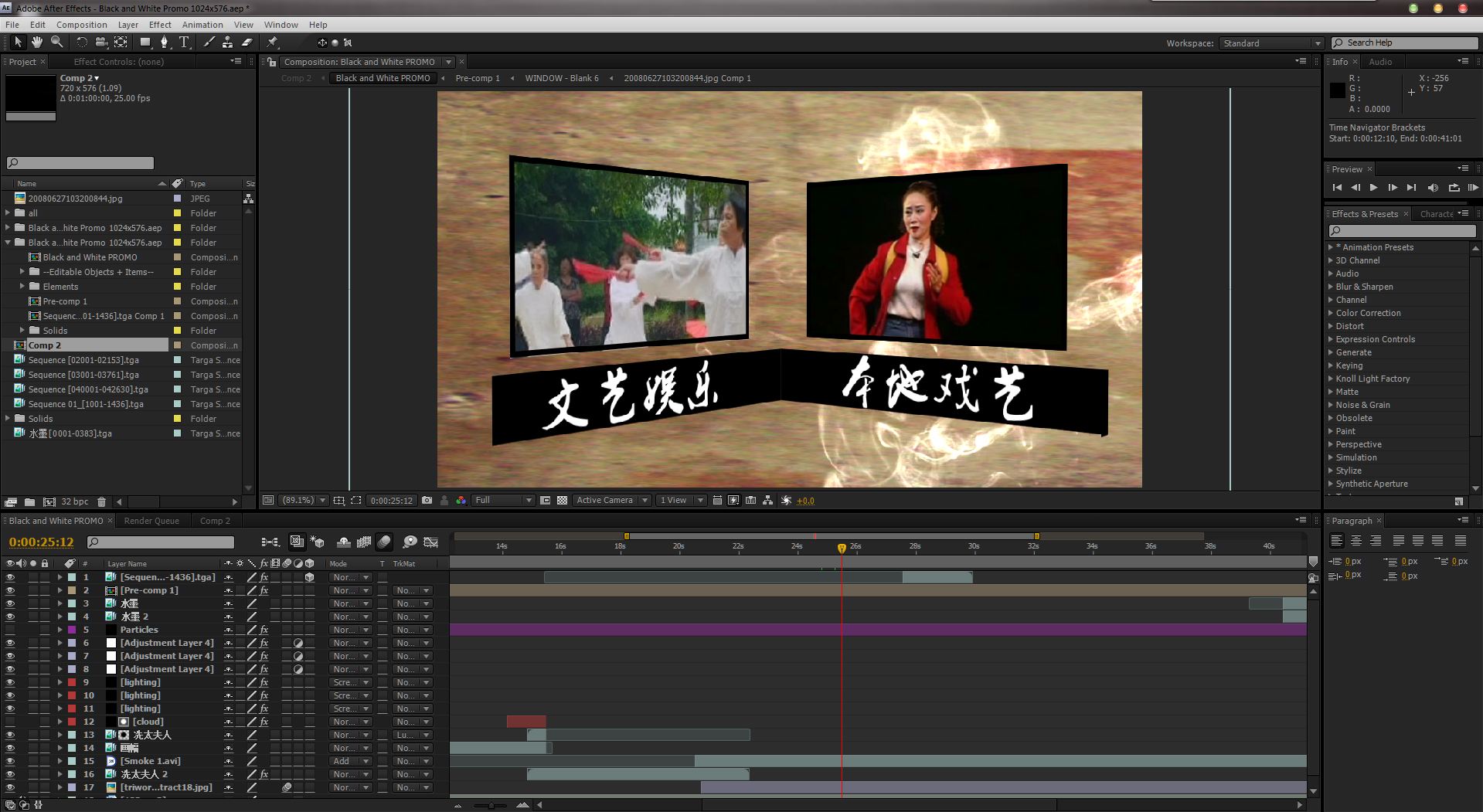Select the Hand tool in the toolbar

pos(36,42)
